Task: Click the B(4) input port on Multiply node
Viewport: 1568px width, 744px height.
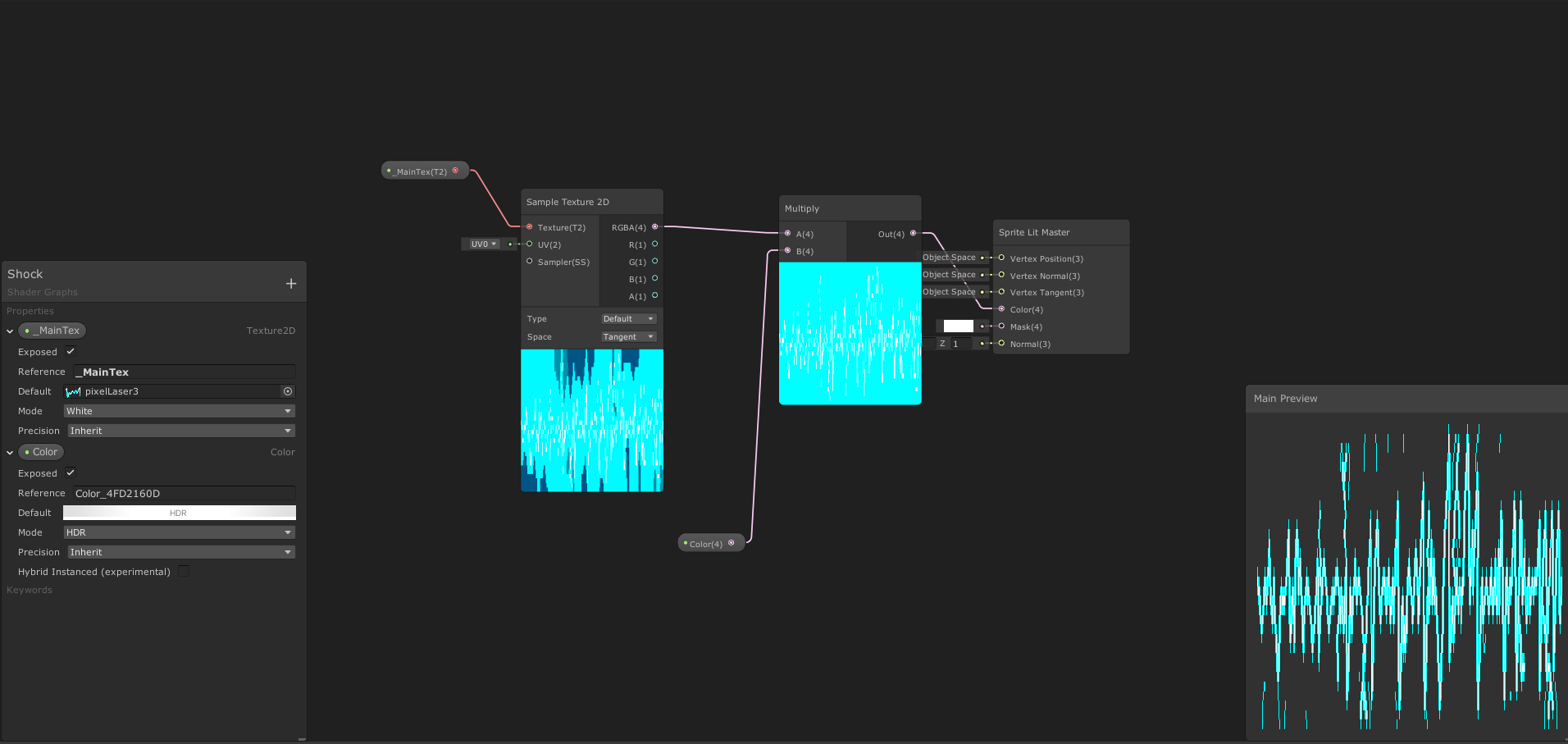Action: coord(788,251)
